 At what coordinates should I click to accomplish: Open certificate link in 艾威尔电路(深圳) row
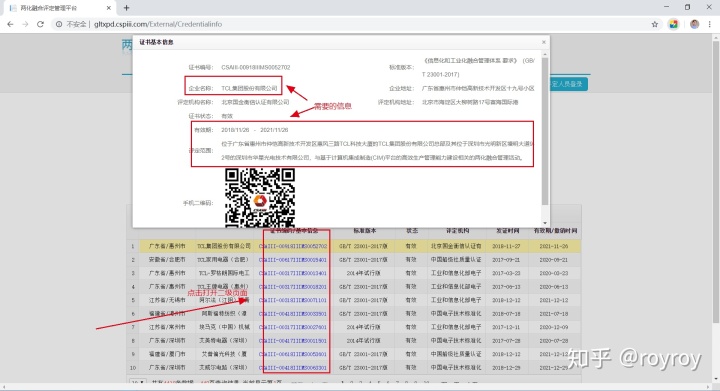click(293, 368)
